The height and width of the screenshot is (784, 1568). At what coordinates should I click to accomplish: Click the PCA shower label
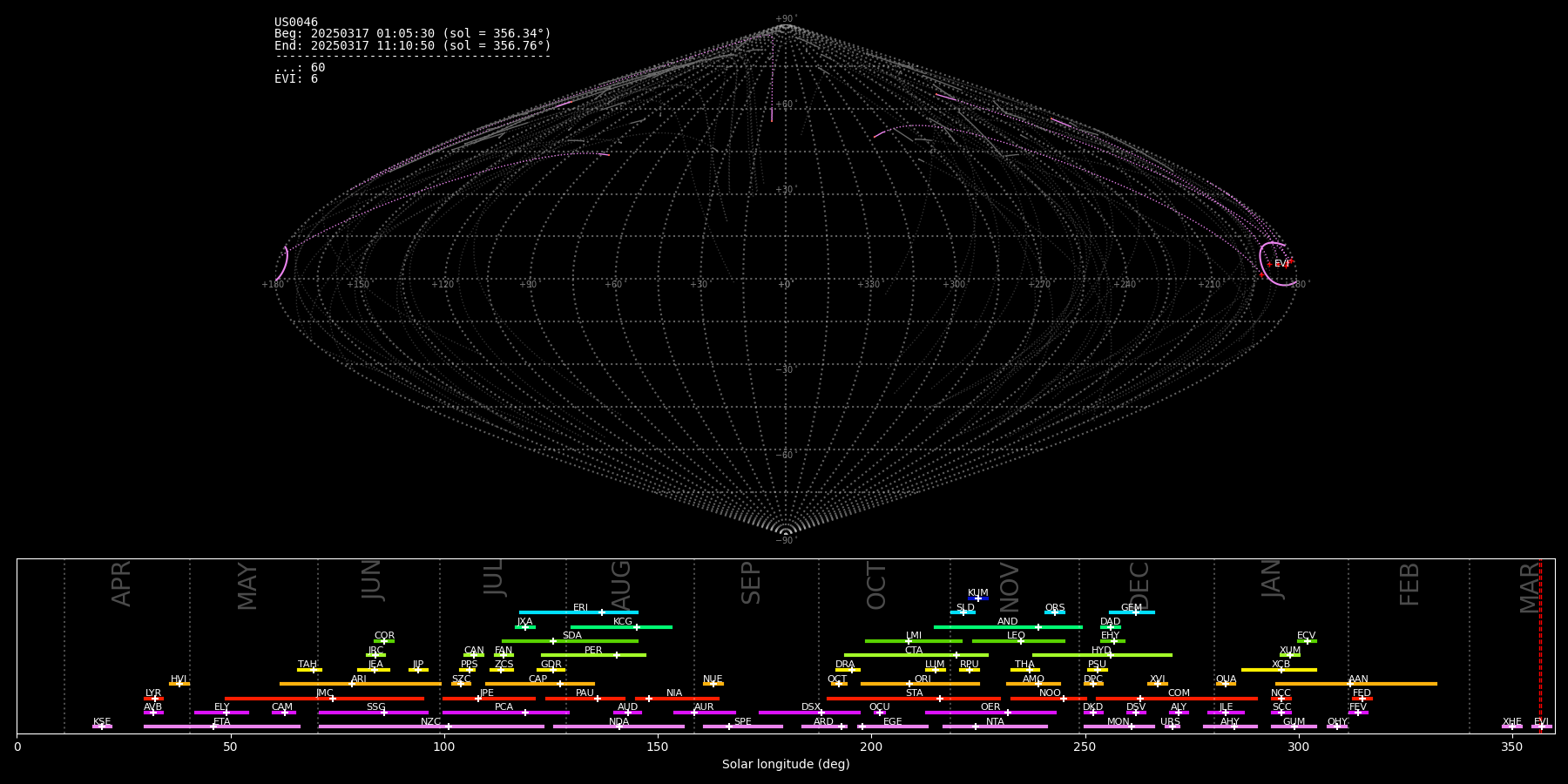pyautogui.click(x=504, y=707)
